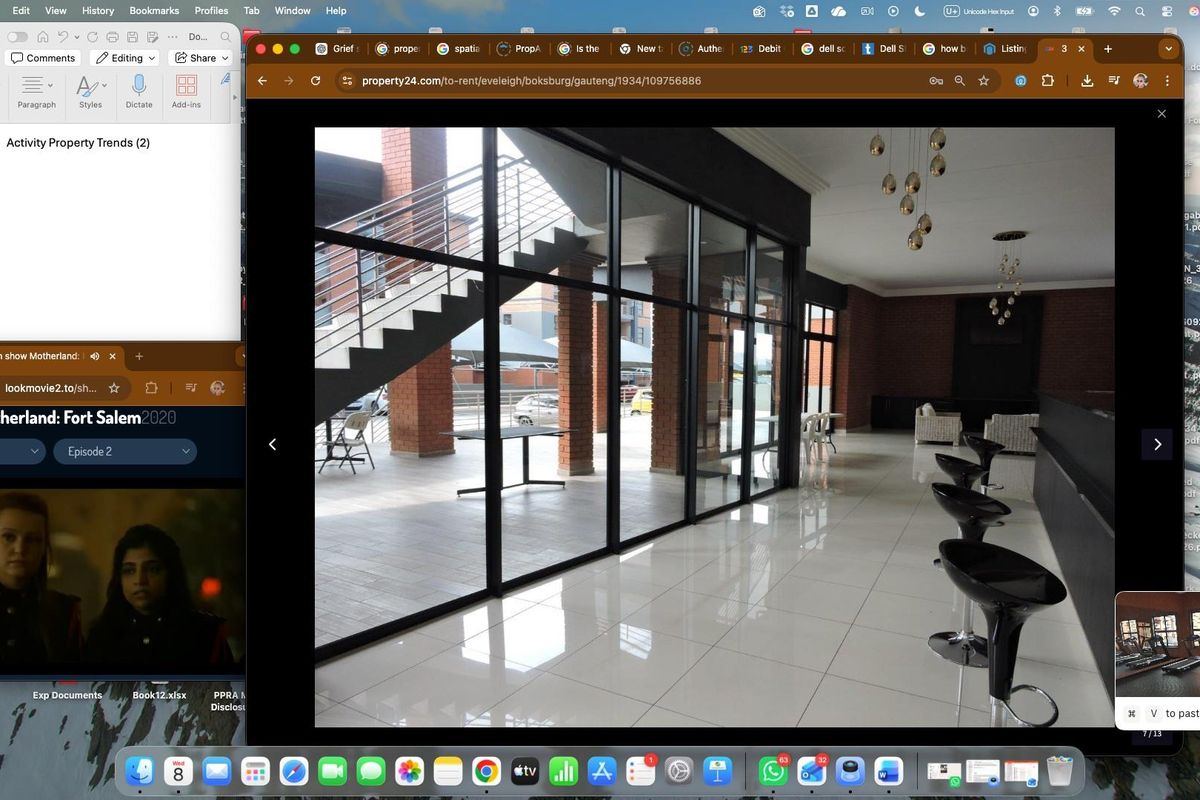Expand the Share dropdown in Word
This screenshot has height=800, width=1200.
tap(202, 58)
